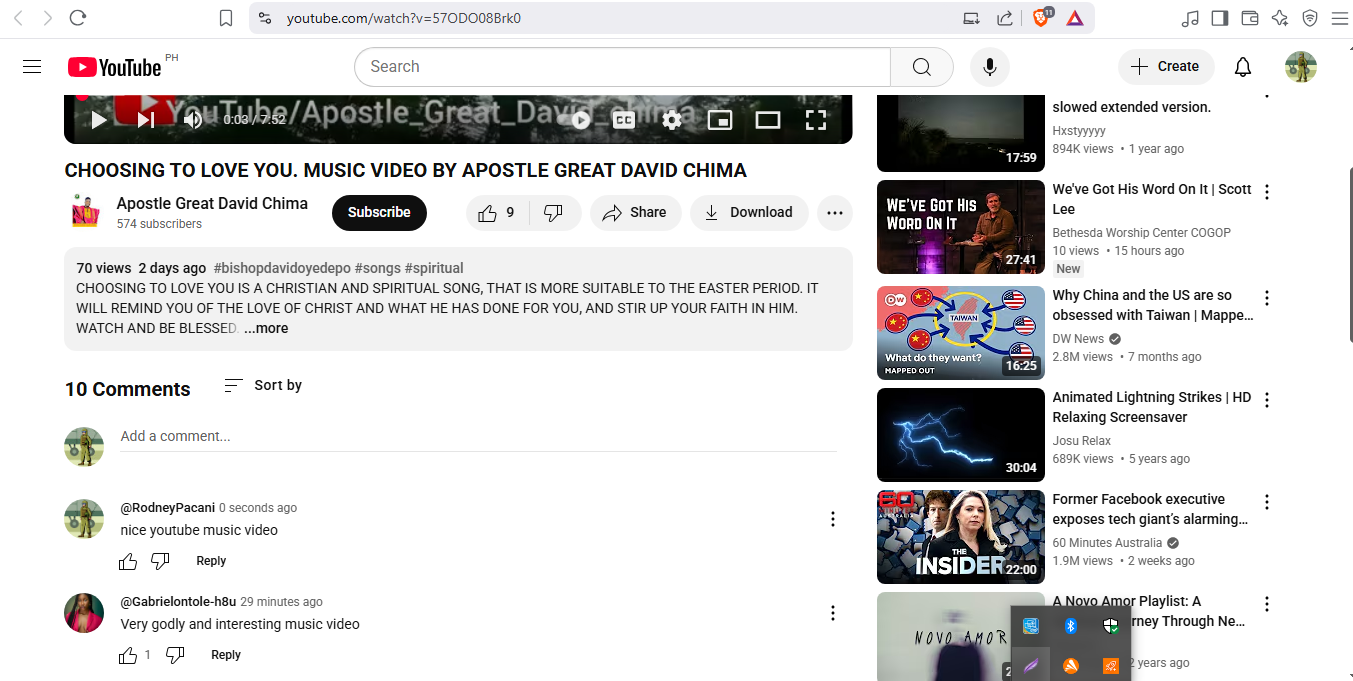Toggle the autoplay switch in the player
1353x681 pixels.
pos(579,120)
